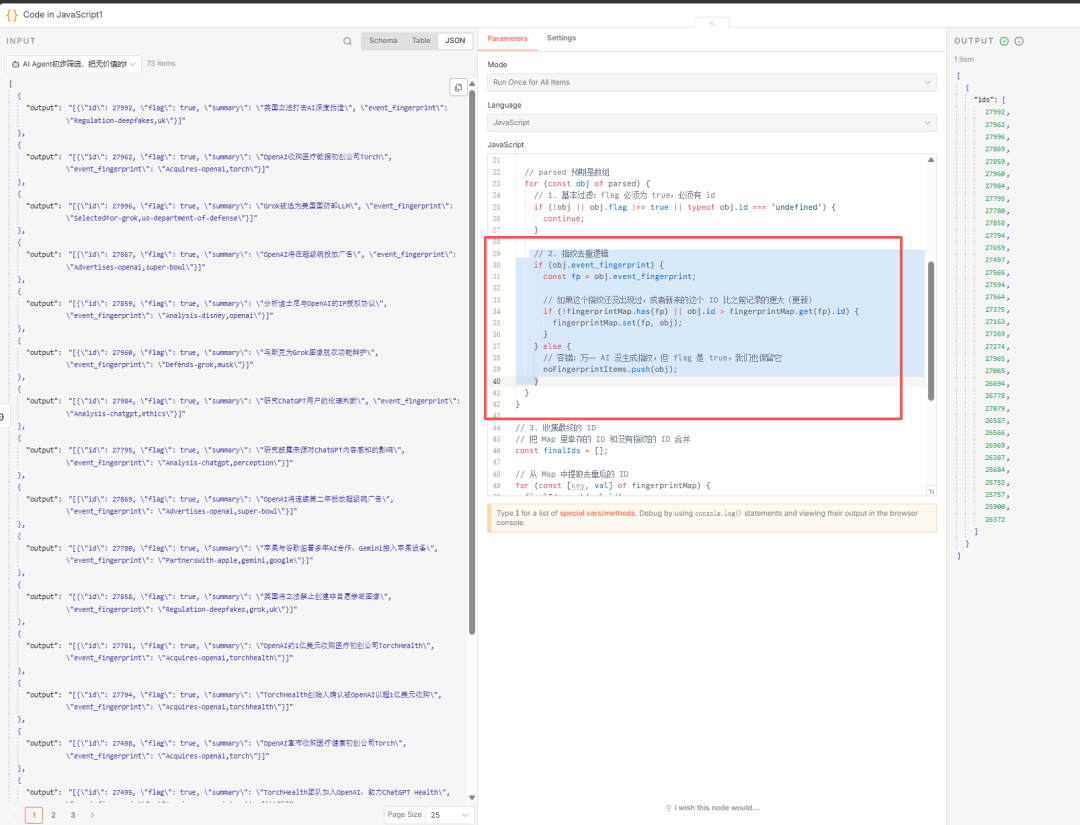1080x825 pixels.
Task: Copy input JSON with the copy icon
Action: [457, 87]
